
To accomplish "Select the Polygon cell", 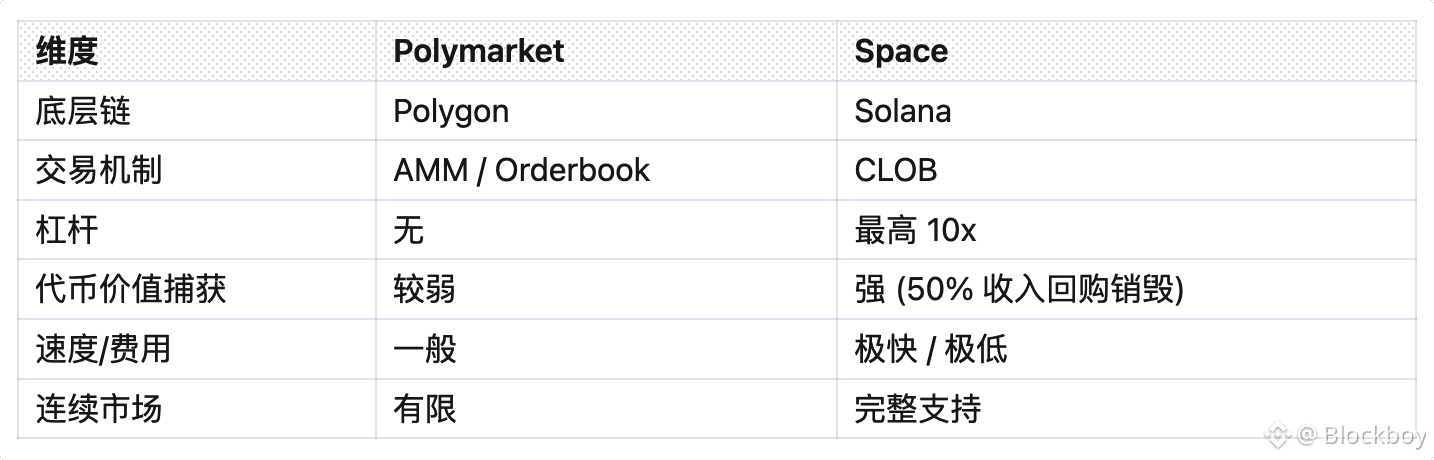I will pyautogui.click(x=451, y=111).
